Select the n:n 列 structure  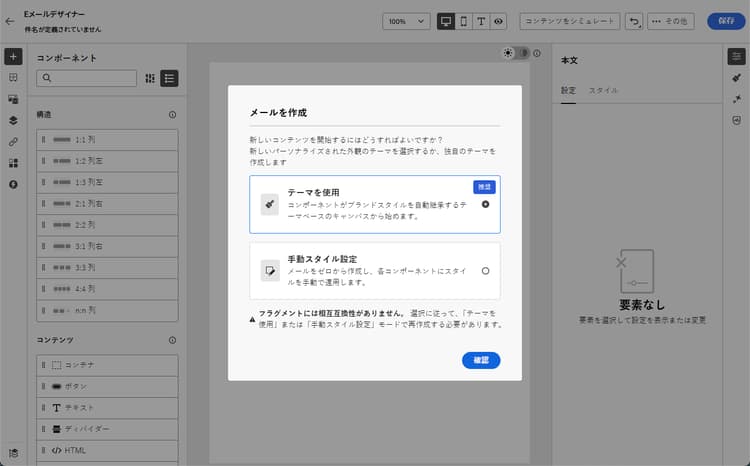(107, 311)
